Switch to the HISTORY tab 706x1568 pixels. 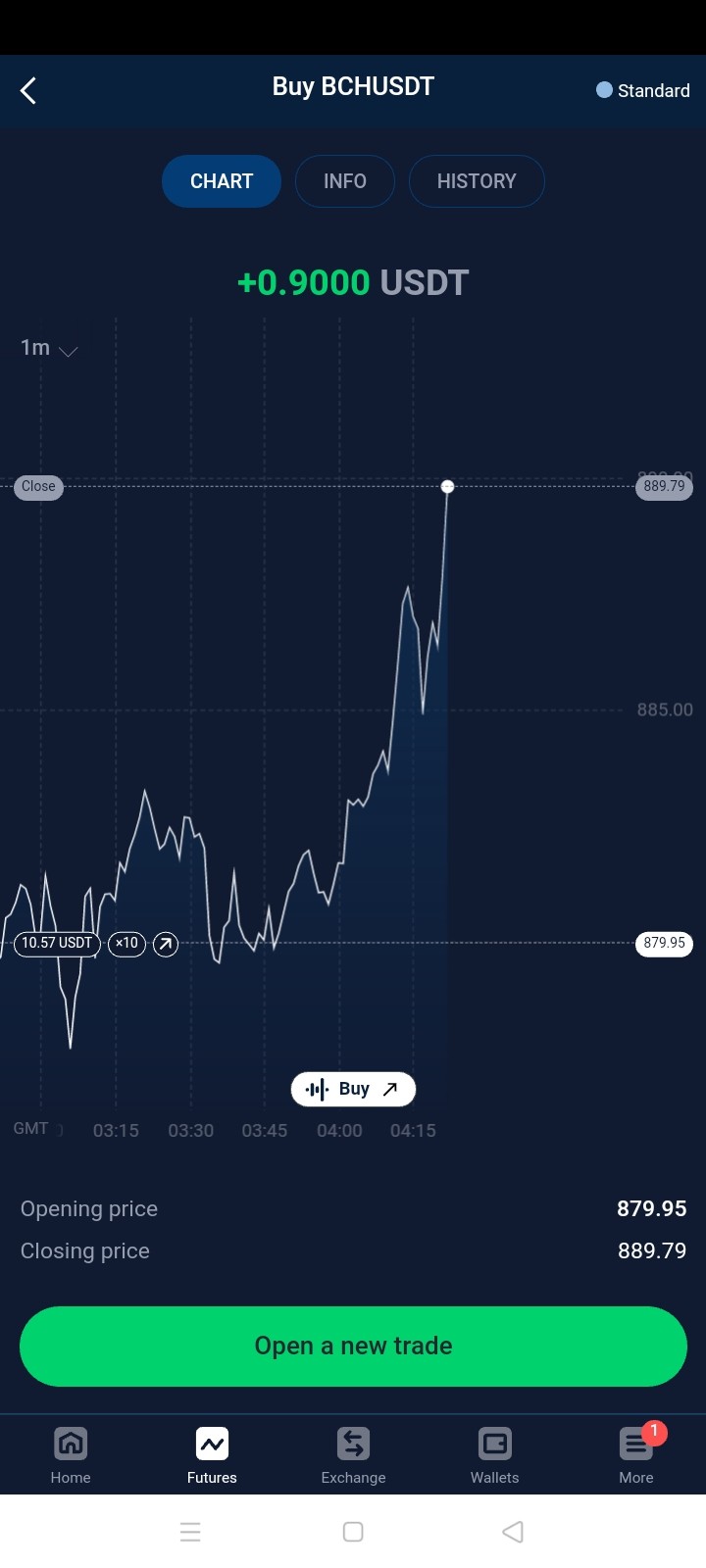coord(477,181)
